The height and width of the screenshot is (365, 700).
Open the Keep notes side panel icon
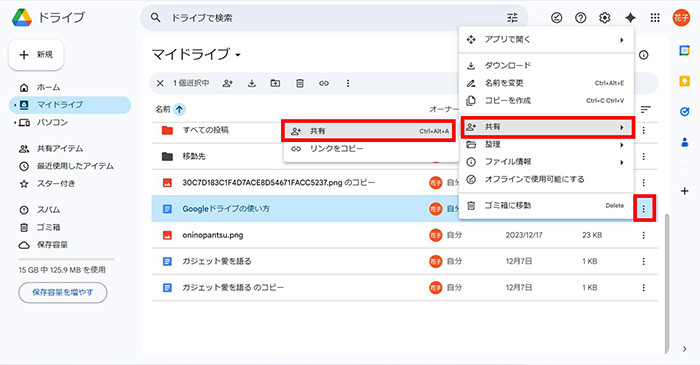pos(684,81)
